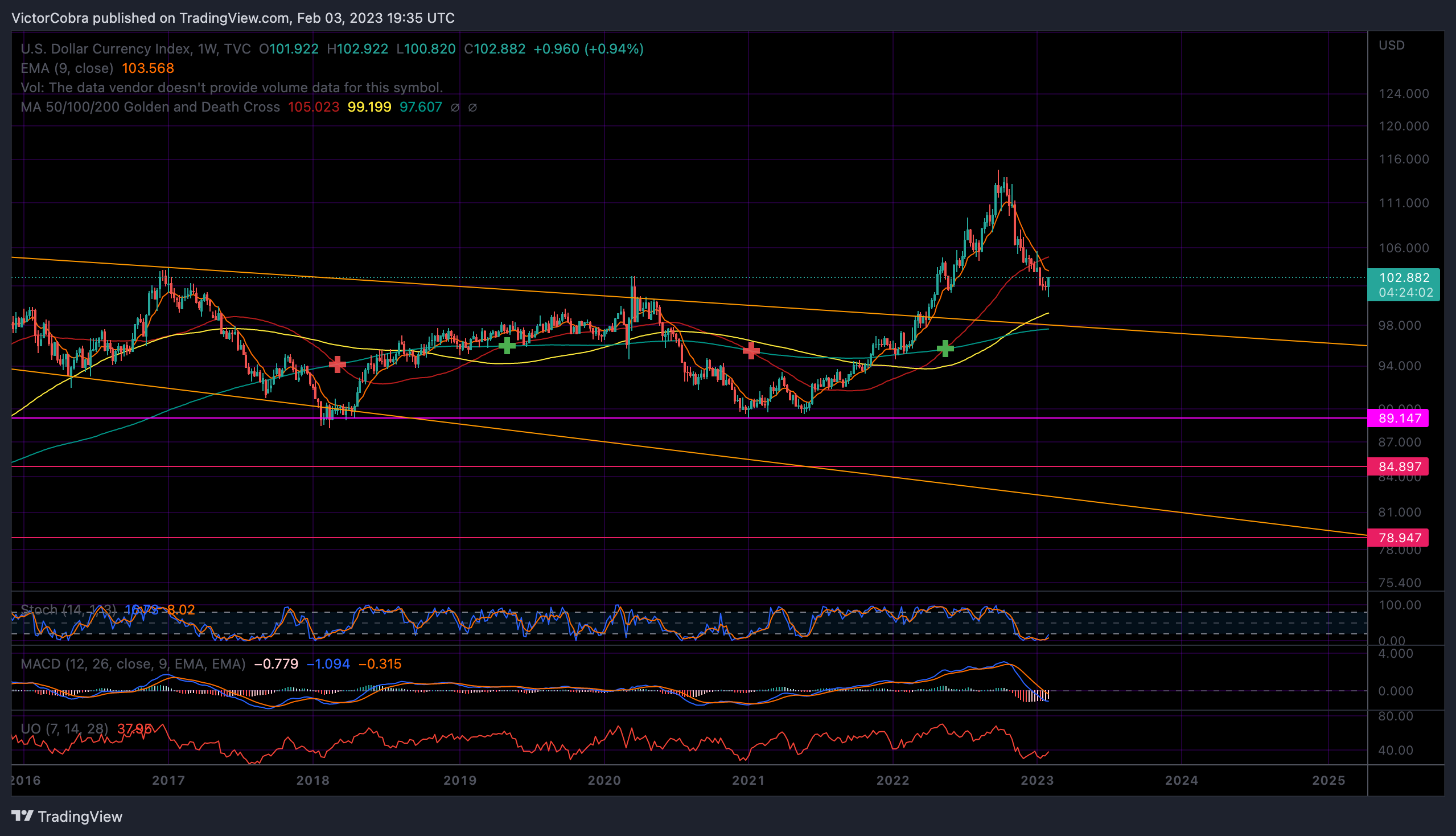The height and width of the screenshot is (836, 1456).
Task: Click the current price label 102.882
Action: pyautogui.click(x=1404, y=278)
